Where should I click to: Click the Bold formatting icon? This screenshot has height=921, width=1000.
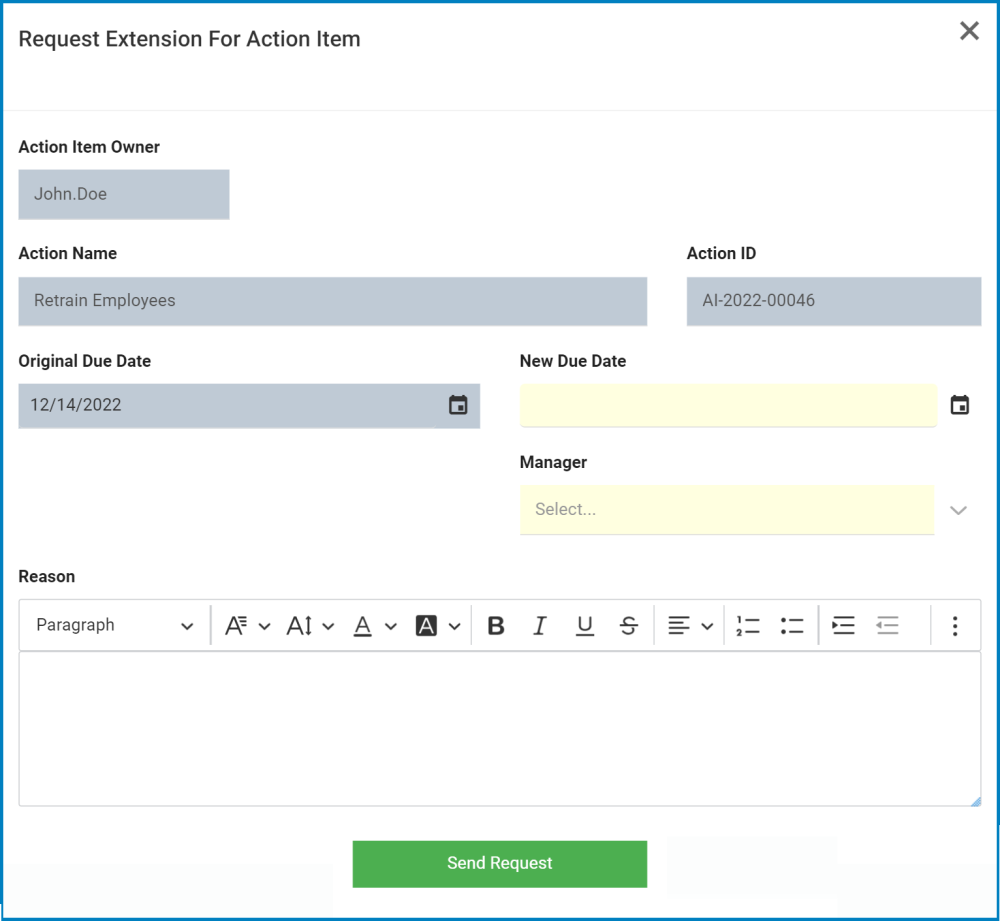495,626
